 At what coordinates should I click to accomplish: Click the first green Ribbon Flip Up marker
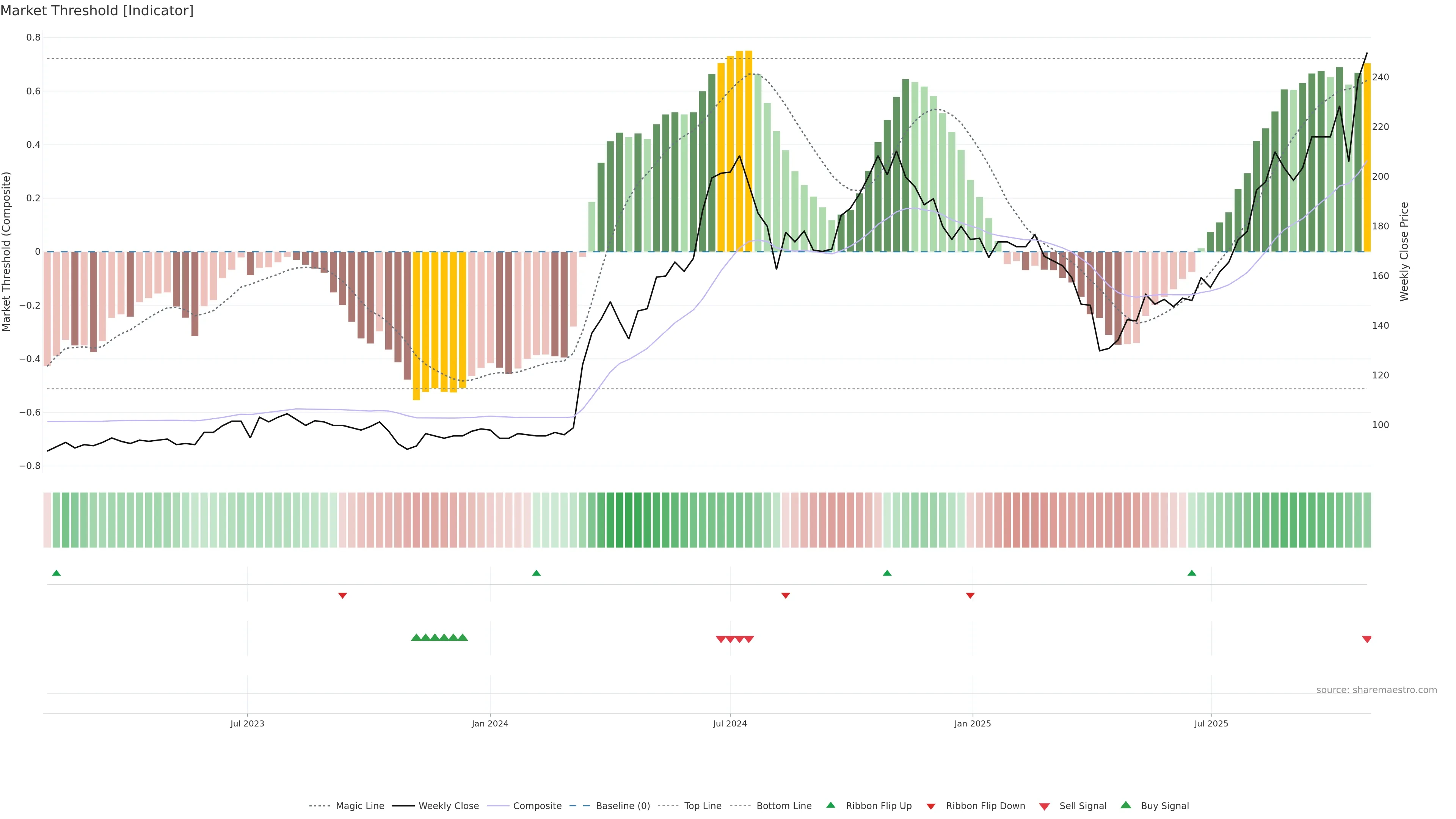tap(56, 573)
